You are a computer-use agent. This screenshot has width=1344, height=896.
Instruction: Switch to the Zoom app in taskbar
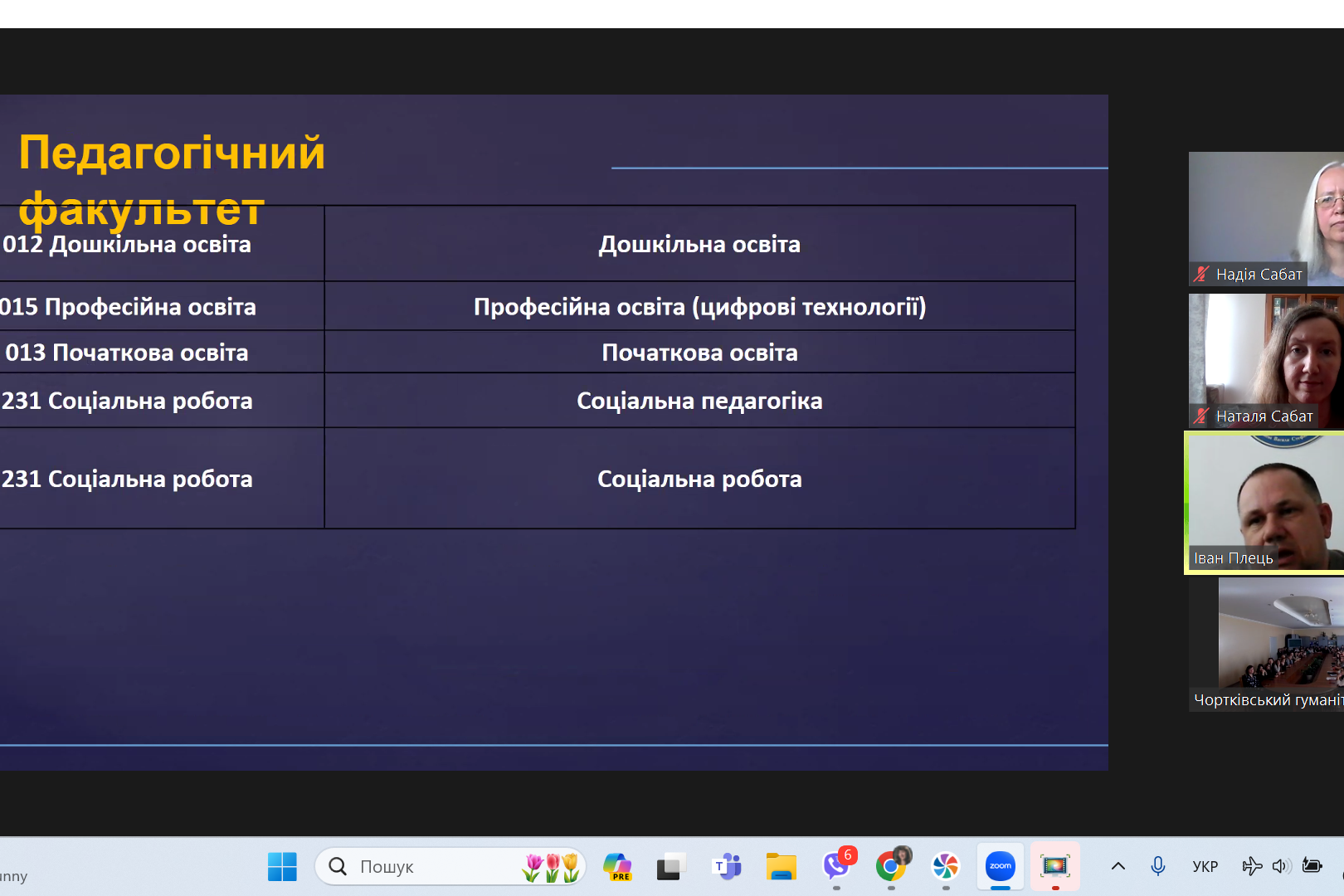pos(1001,867)
